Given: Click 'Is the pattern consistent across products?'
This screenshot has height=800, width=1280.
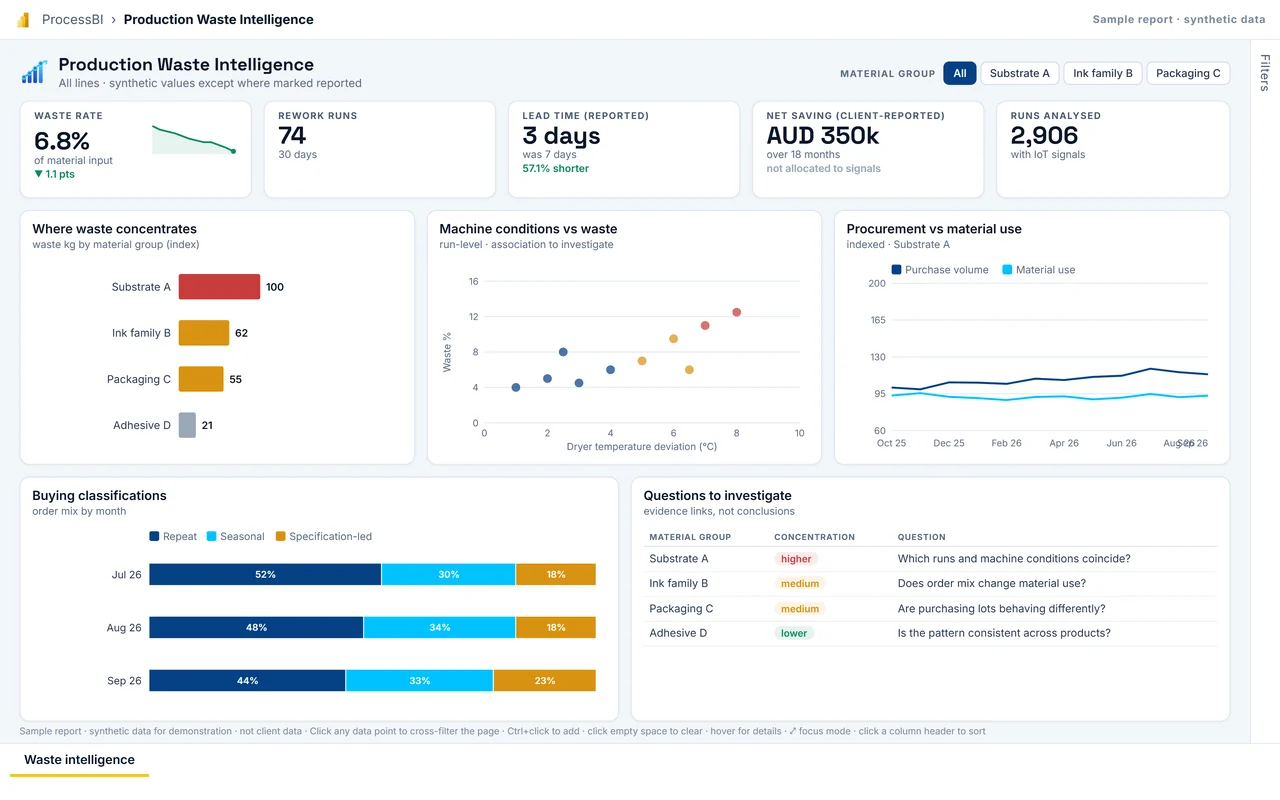Looking at the screenshot, I should tap(1004, 633).
